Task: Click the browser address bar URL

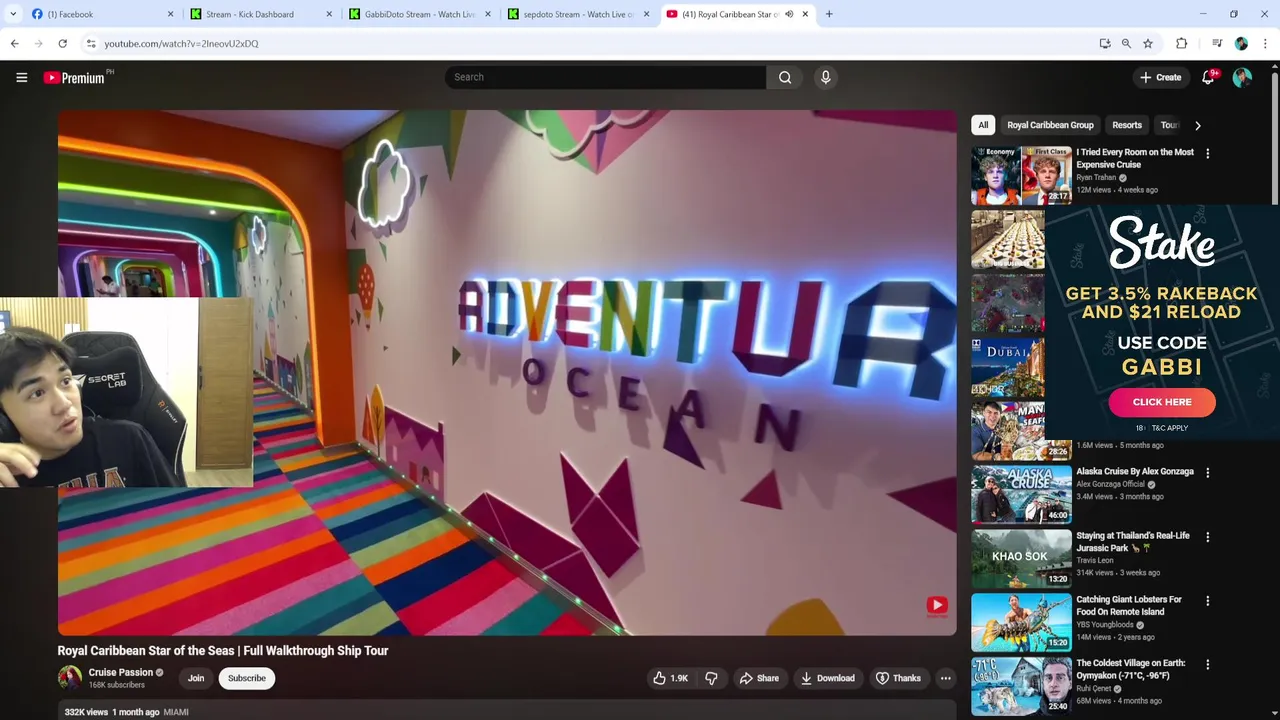Action: pos(181,44)
